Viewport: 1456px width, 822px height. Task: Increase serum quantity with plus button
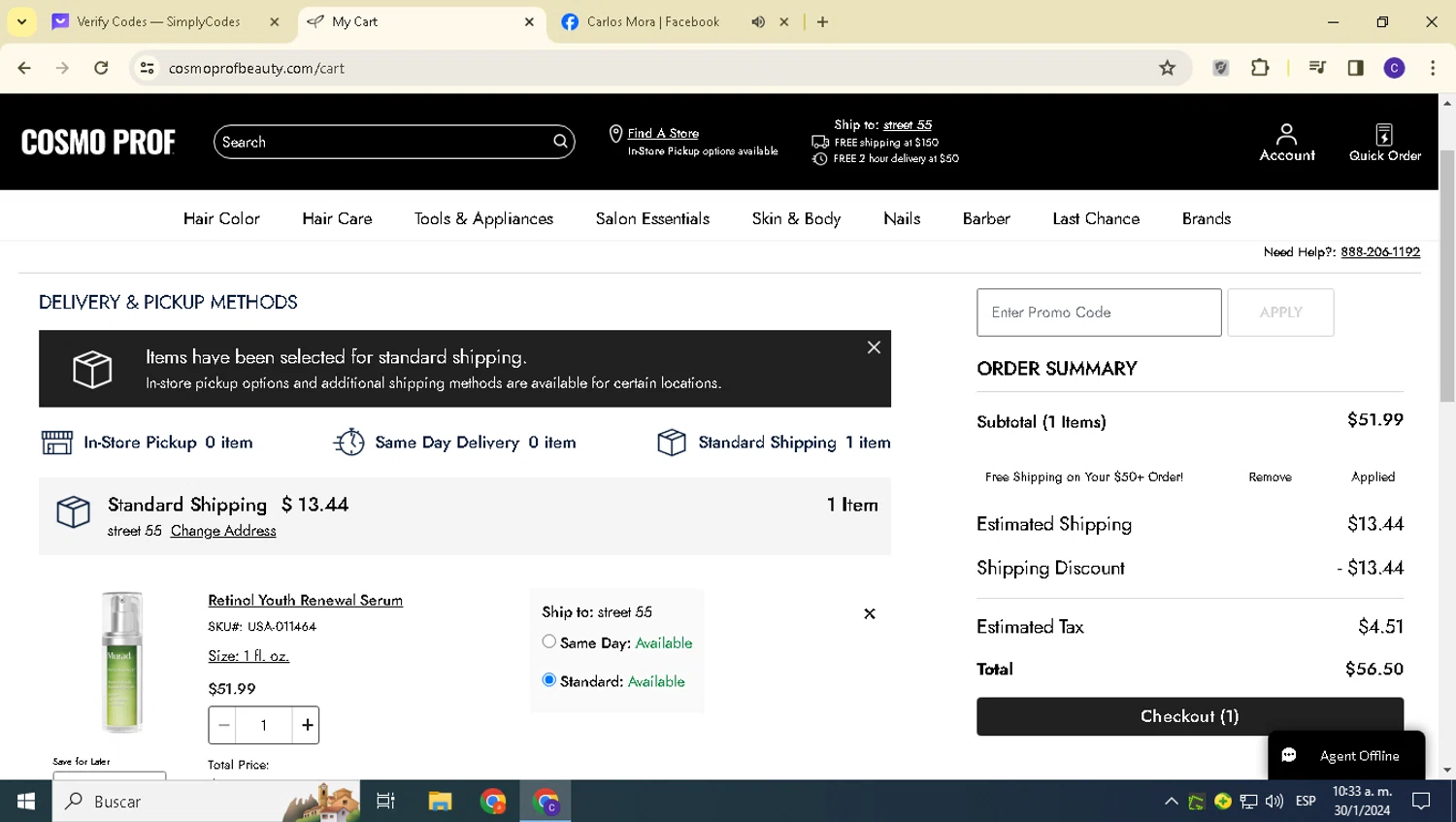pos(307,725)
